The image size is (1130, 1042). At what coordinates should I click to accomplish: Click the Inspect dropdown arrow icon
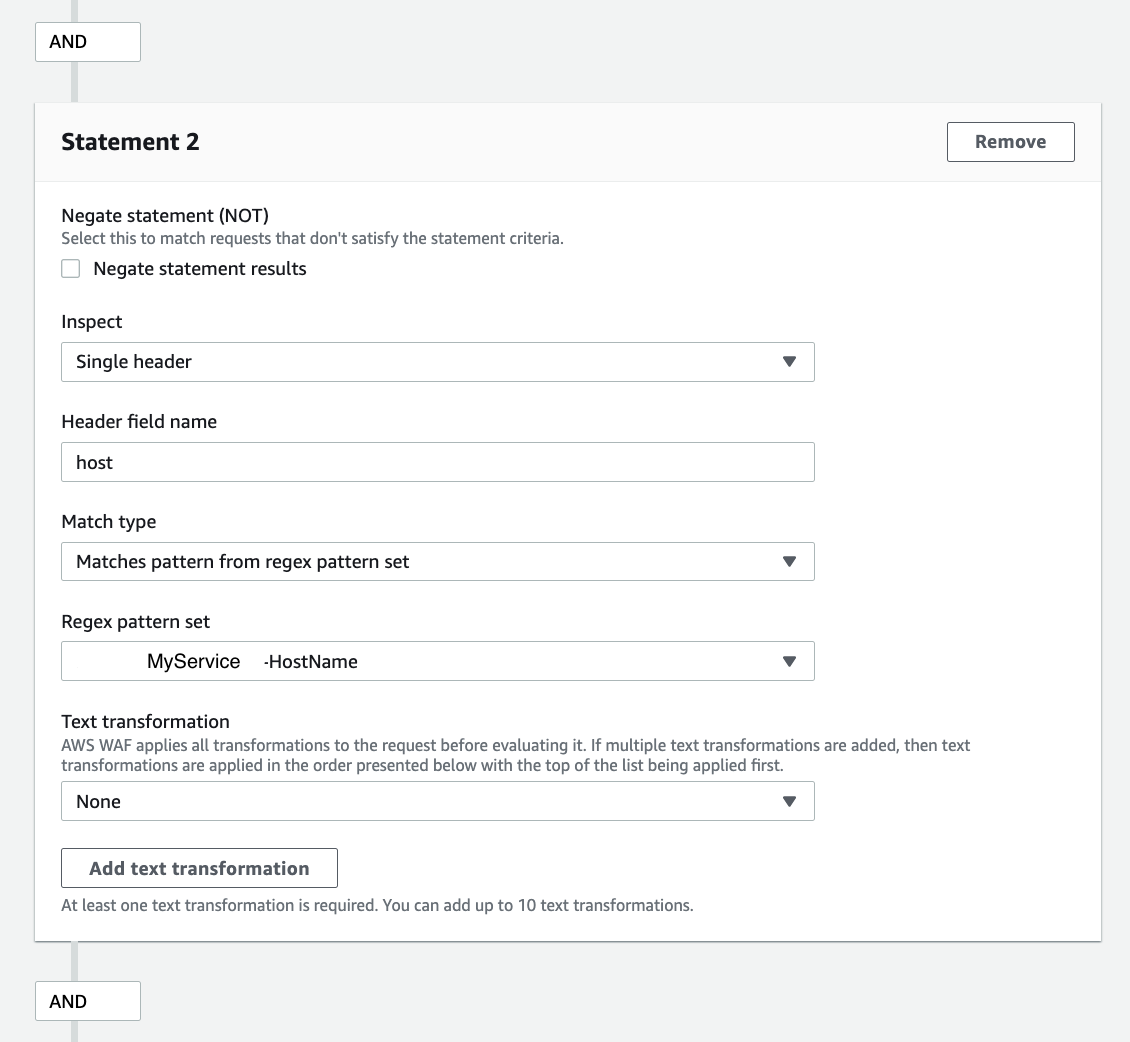coord(789,362)
